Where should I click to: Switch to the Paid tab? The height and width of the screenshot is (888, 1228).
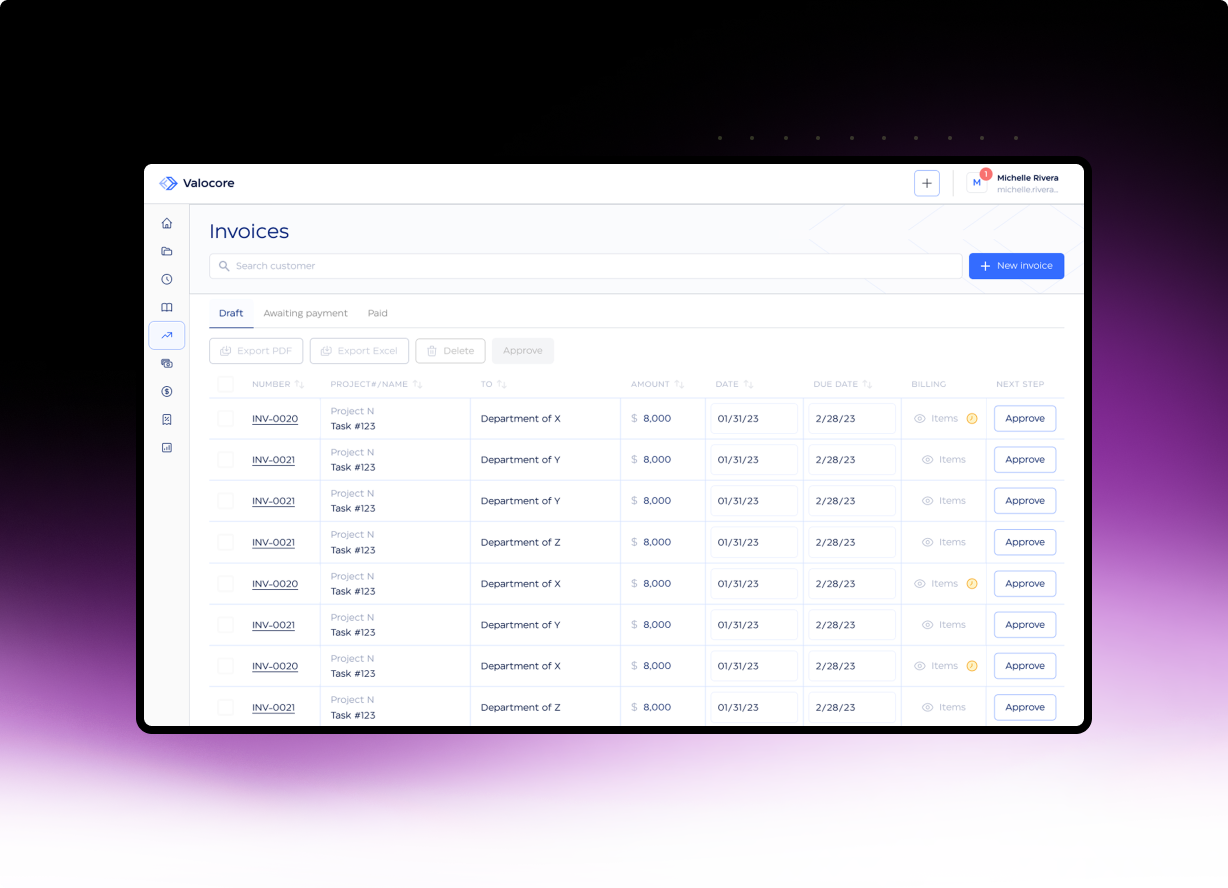pyautogui.click(x=377, y=313)
